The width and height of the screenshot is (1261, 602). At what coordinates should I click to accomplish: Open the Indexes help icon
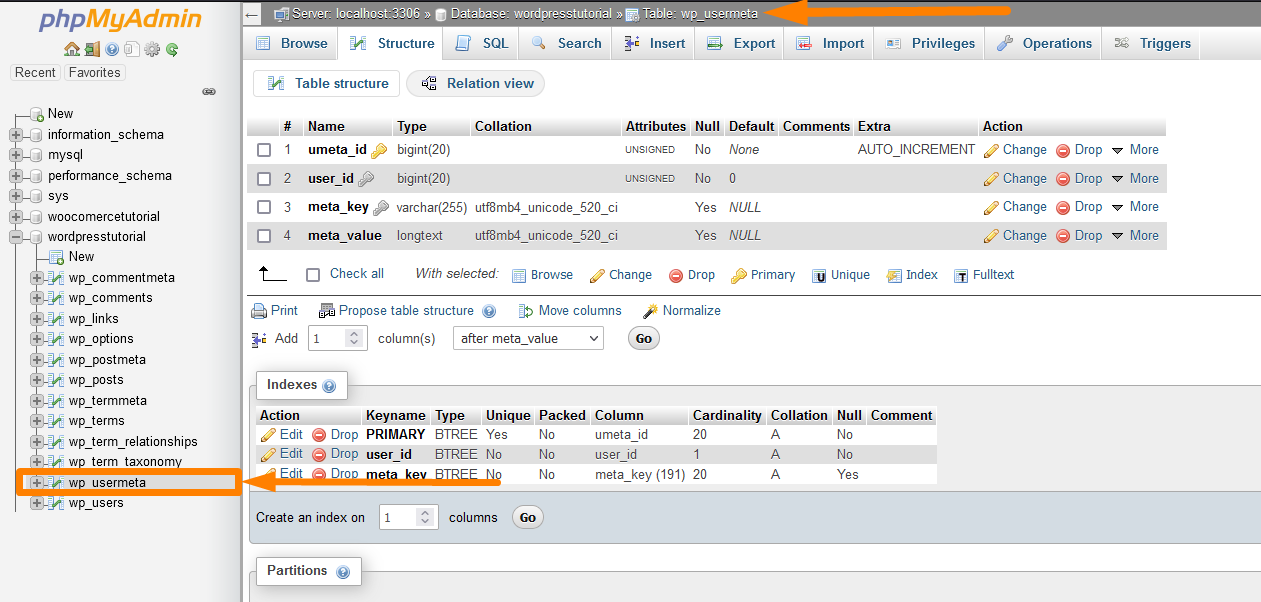(x=329, y=386)
